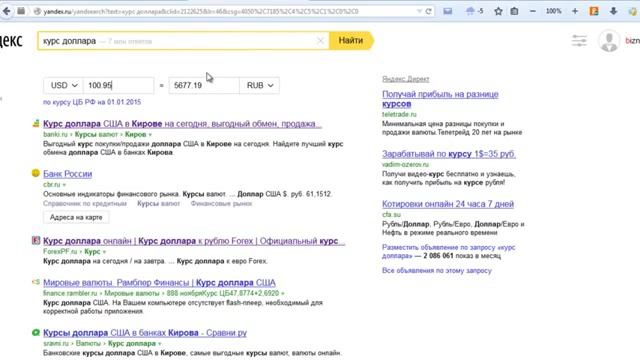Open the Яндекс.Директ label link
The height and width of the screenshot is (360, 640).
(405, 79)
